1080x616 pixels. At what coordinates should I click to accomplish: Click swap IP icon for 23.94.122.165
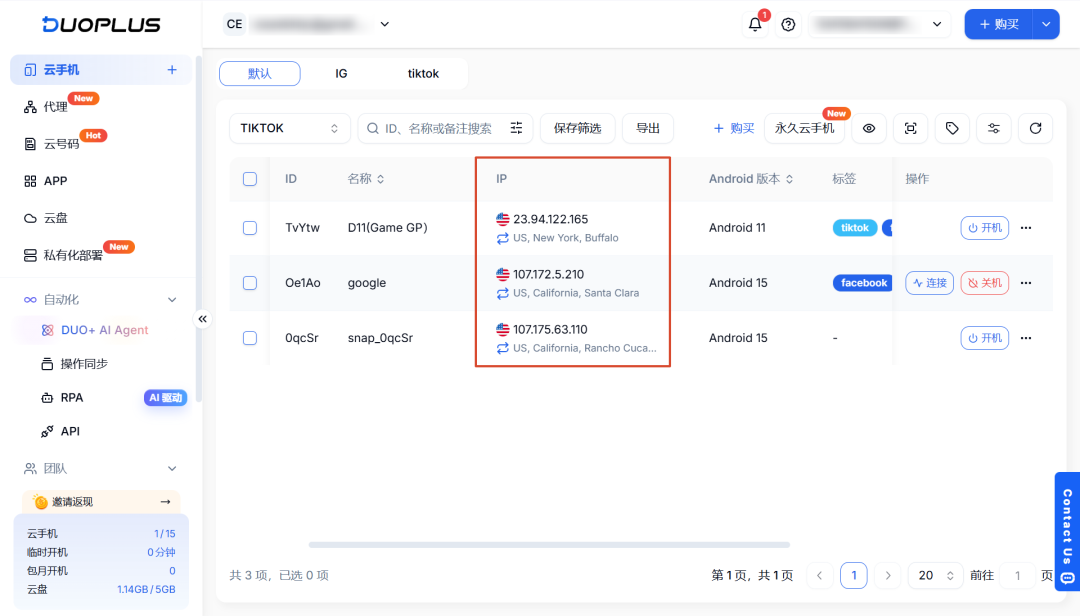[x=503, y=238]
